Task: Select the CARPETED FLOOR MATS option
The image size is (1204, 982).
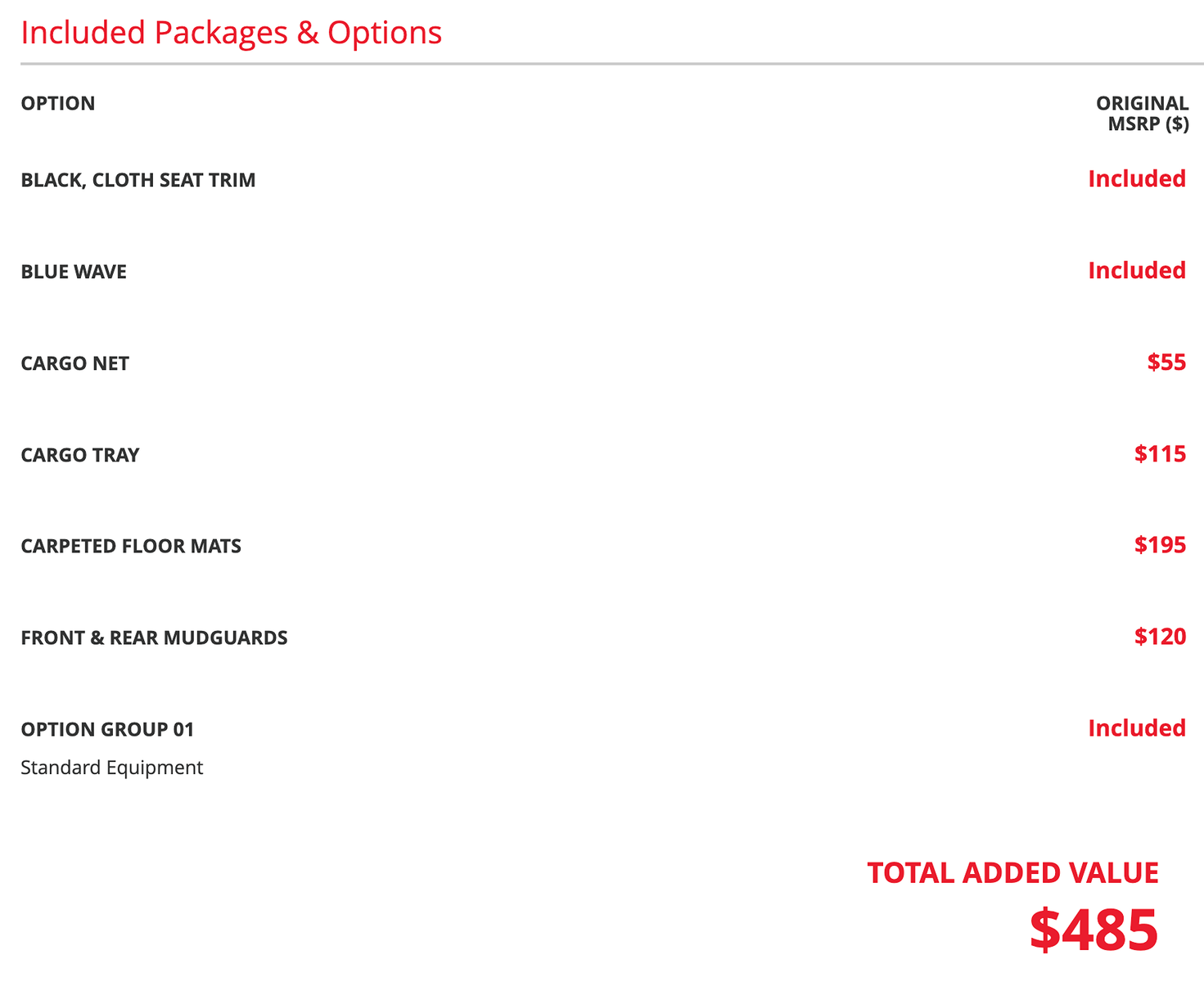Action: pos(131,546)
